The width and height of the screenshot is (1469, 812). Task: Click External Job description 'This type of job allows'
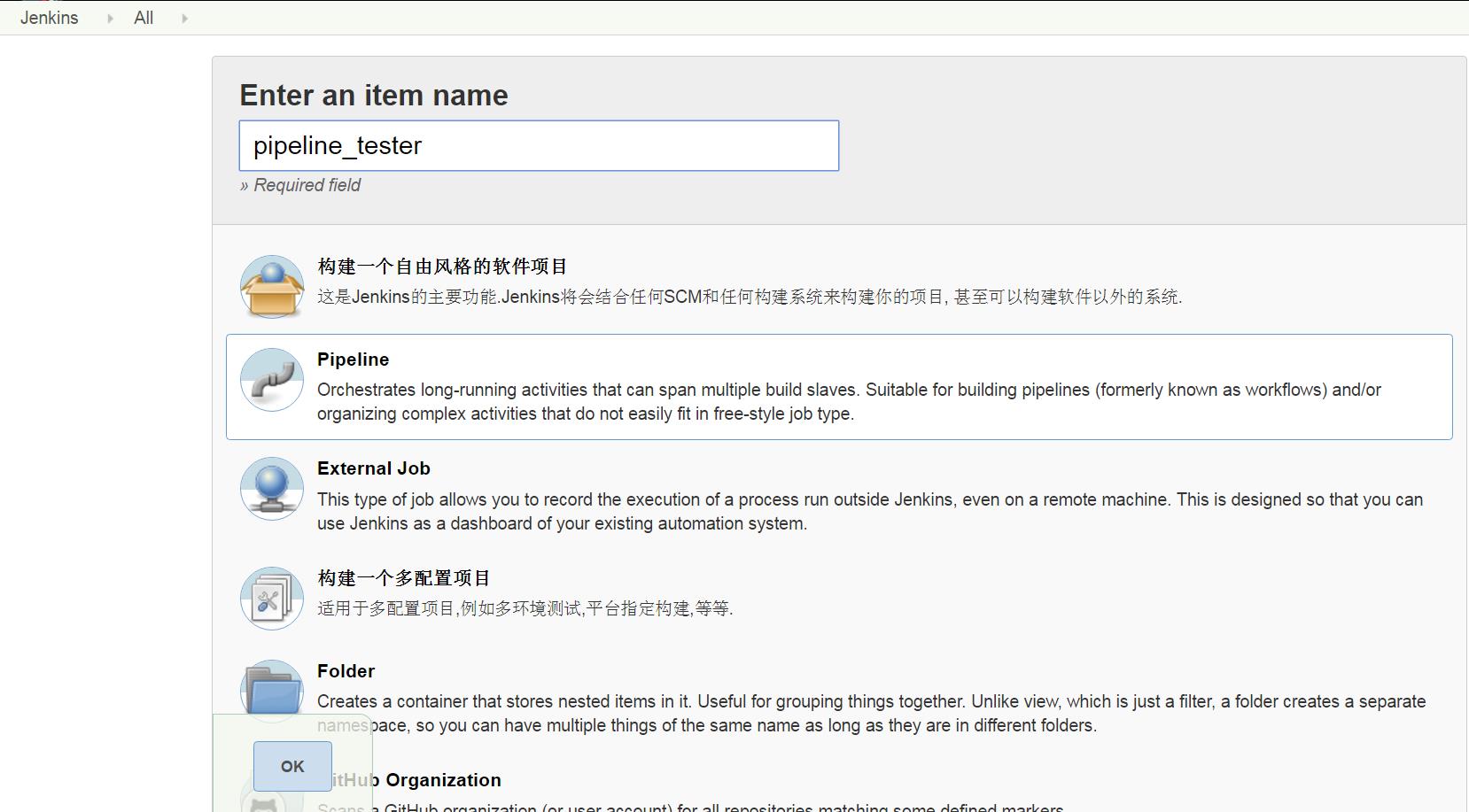pyautogui.click(x=870, y=512)
